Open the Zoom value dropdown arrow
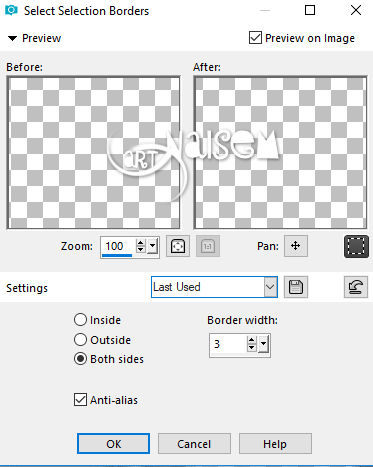The image size is (373, 467). [x=152, y=247]
